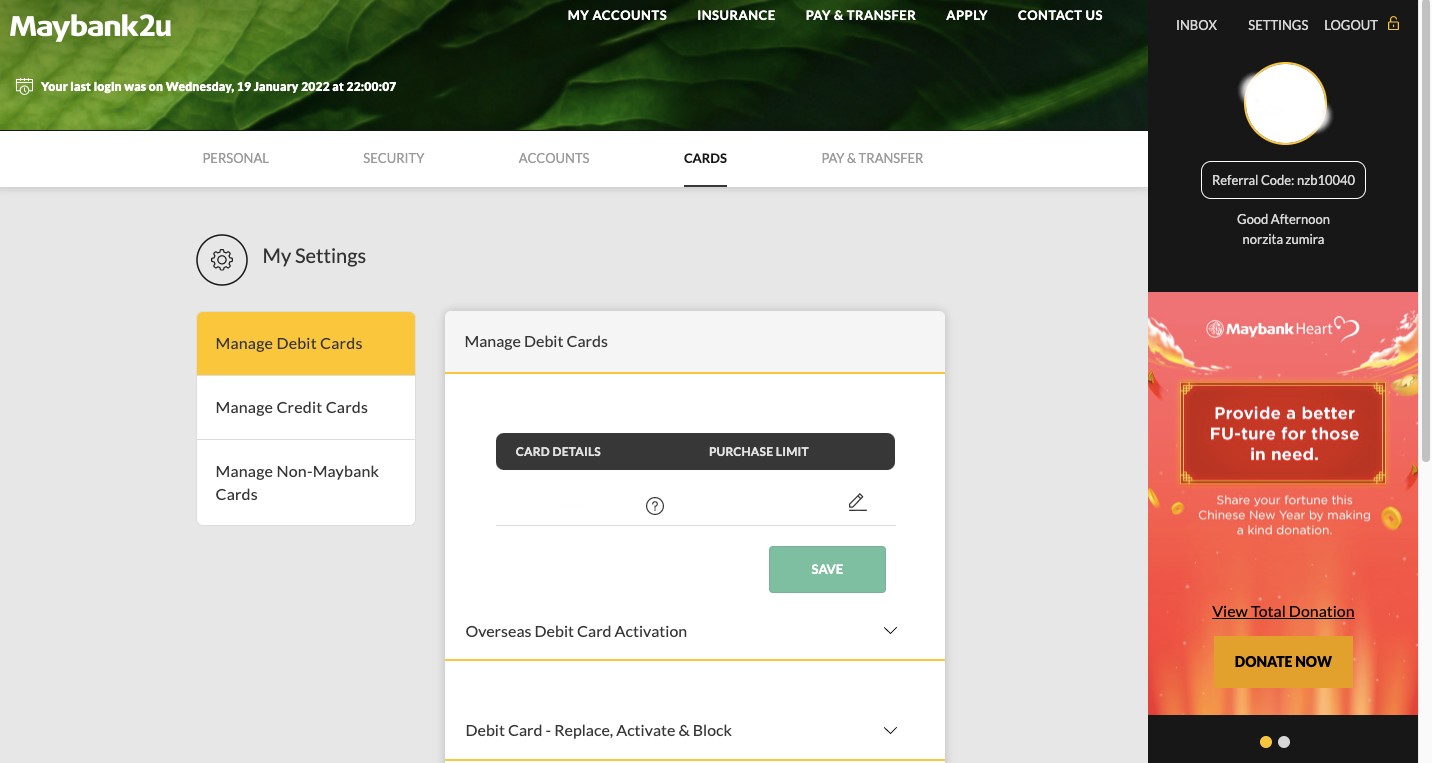1432x763 pixels.
Task: Open the Insurance menu
Action: (x=736, y=15)
